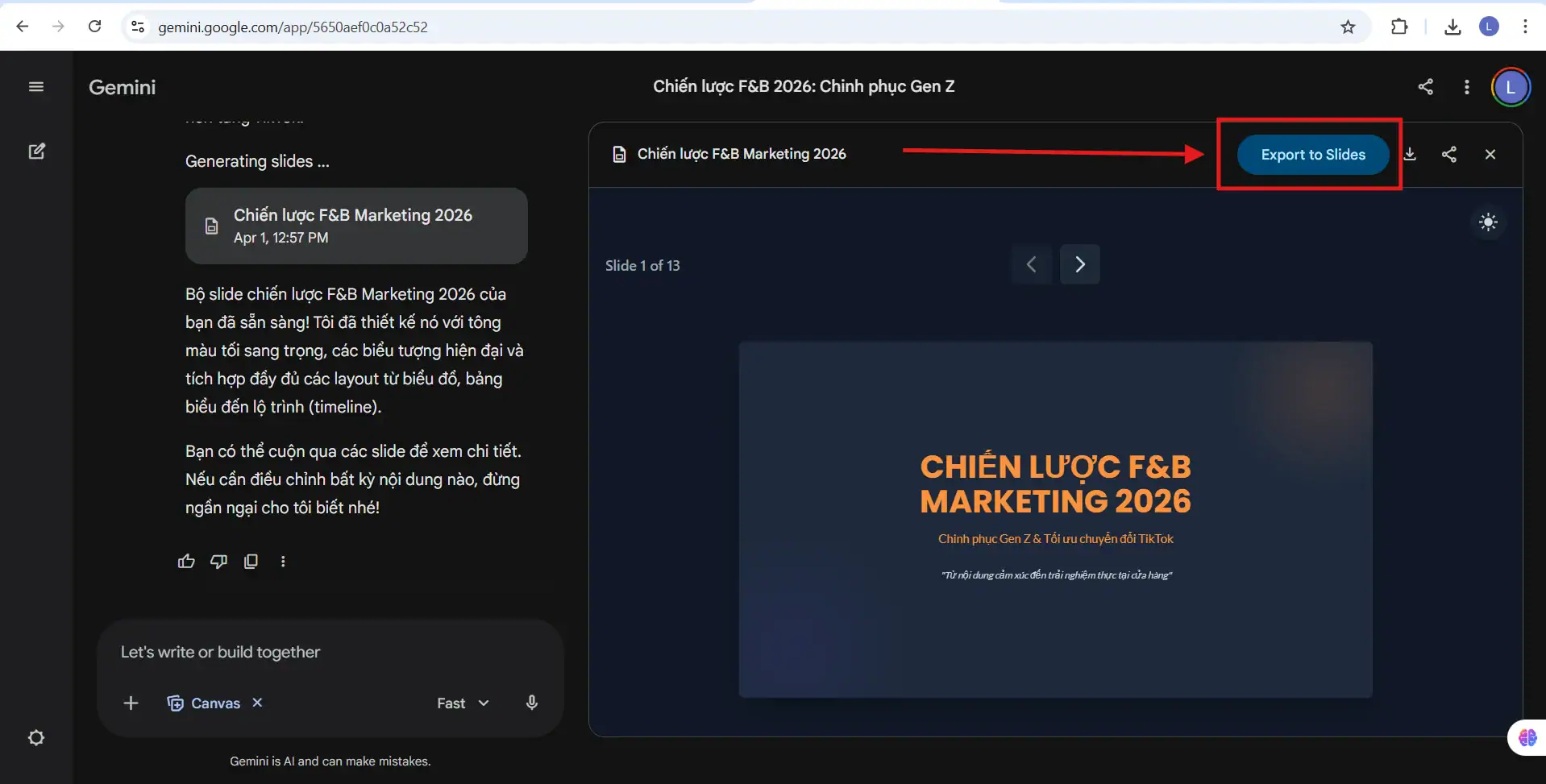Share the canvas via its share icon
1546x784 pixels.
point(1448,154)
